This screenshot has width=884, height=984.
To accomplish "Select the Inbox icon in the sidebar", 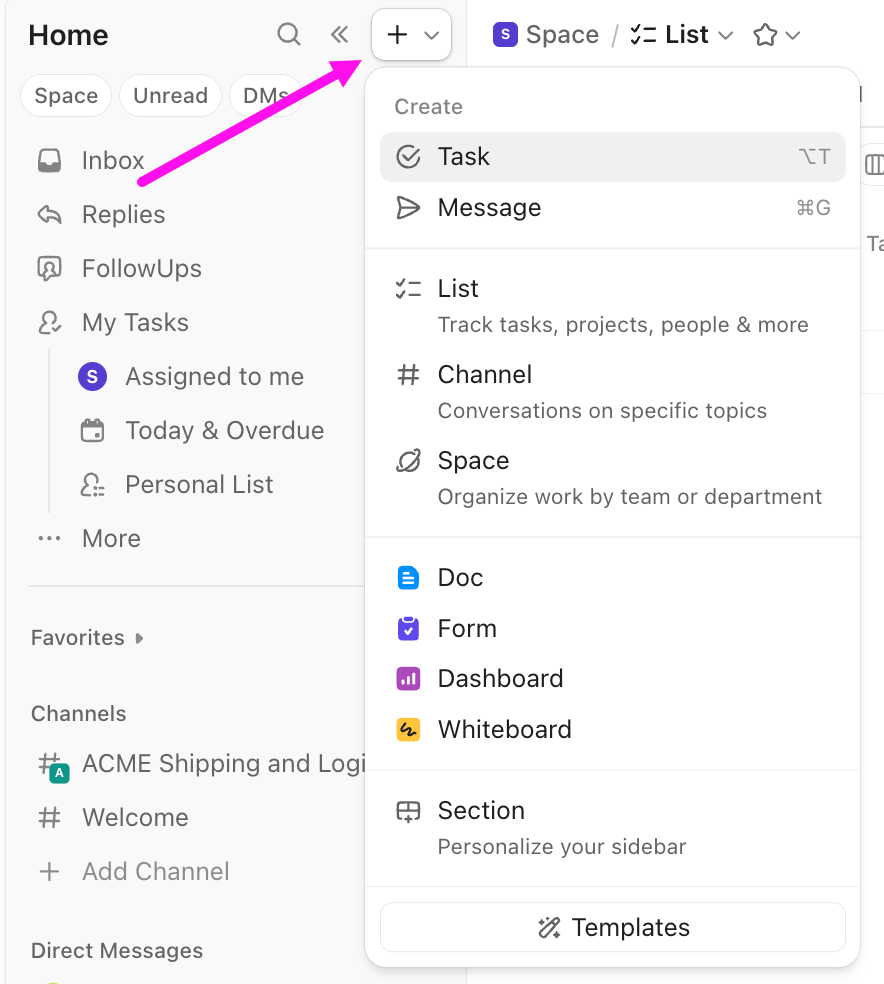I will pos(48,160).
